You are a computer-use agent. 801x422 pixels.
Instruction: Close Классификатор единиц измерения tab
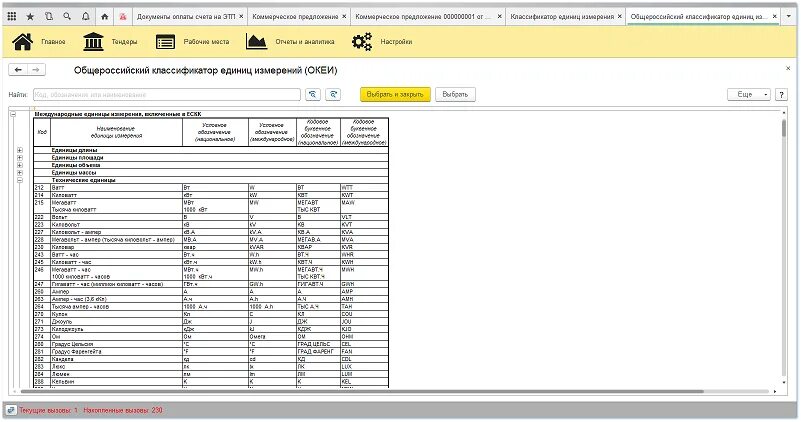click(x=619, y=16)
